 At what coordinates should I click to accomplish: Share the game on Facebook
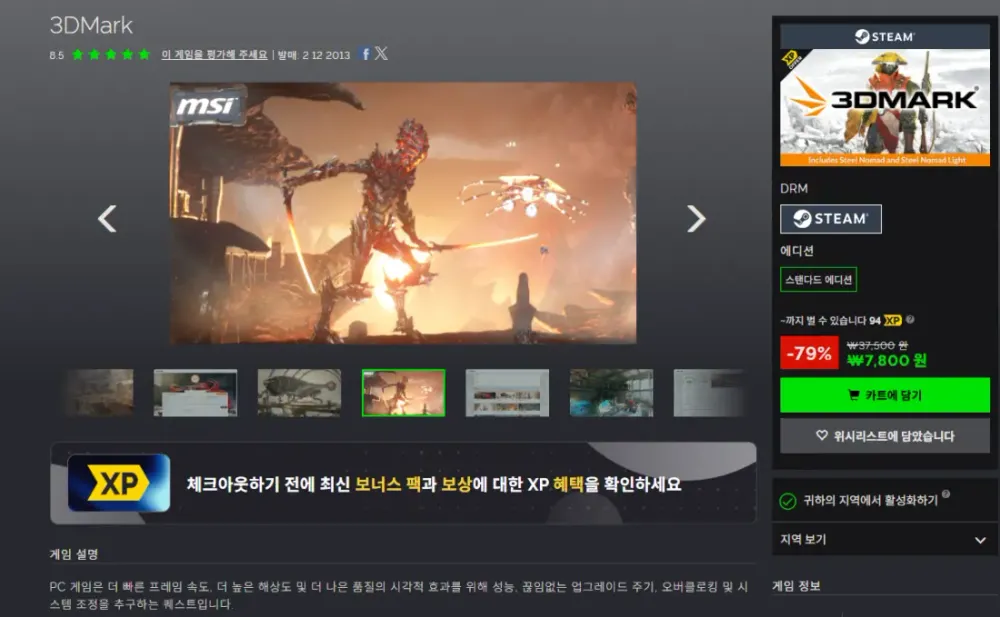coord(365,54)
